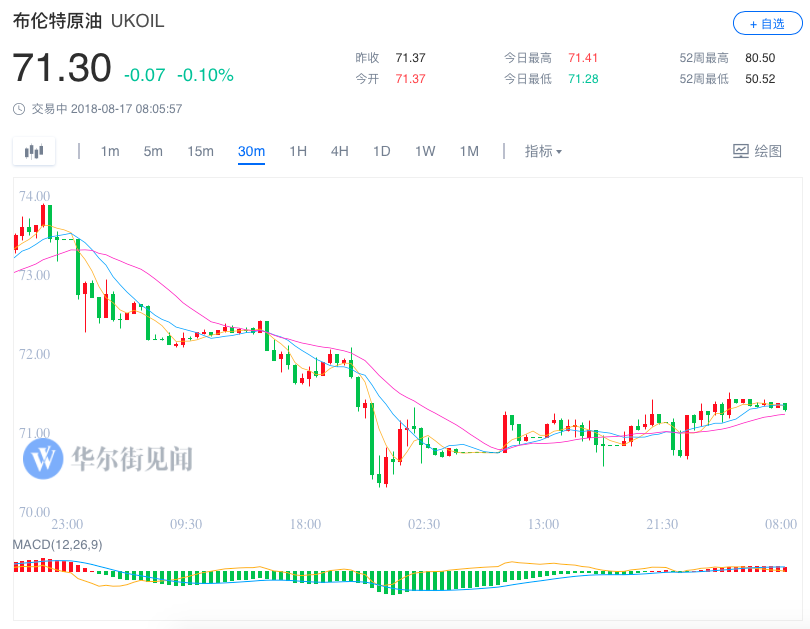
Task: Click the 52周最高 value 80.50
Action: pos(760,58)
